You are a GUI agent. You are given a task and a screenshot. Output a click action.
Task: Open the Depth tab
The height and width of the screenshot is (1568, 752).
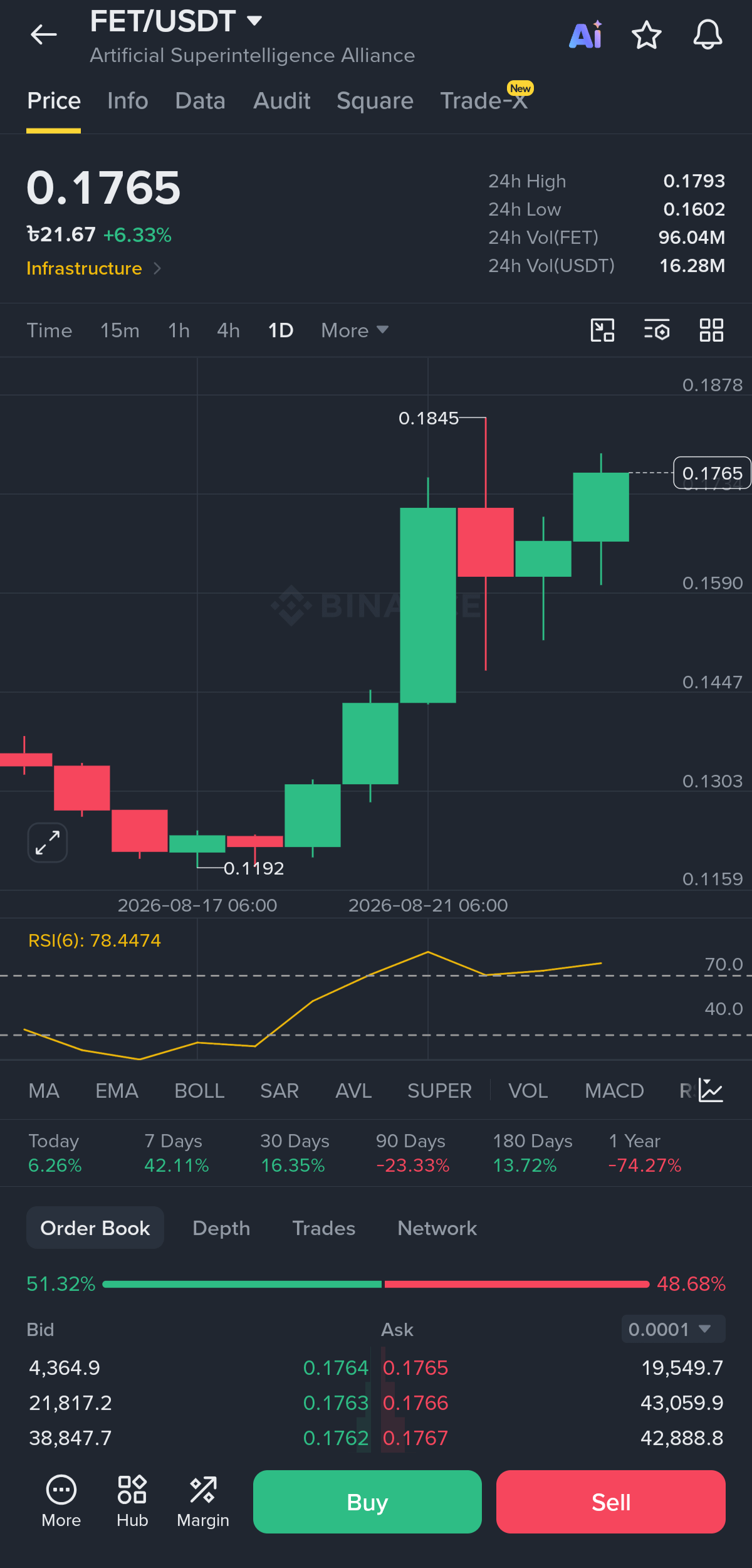click(x=221, y=1228)
